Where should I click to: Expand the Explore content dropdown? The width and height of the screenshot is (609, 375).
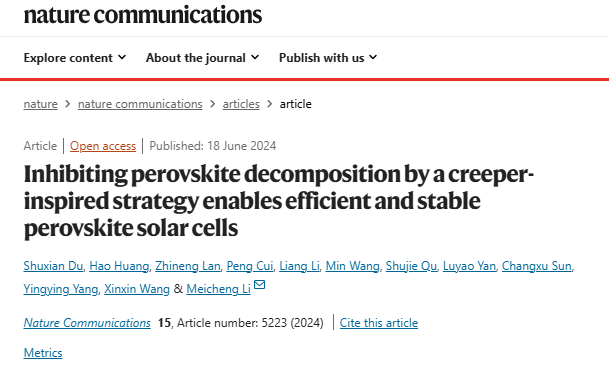pyautogui.click(x=75, y=58)
